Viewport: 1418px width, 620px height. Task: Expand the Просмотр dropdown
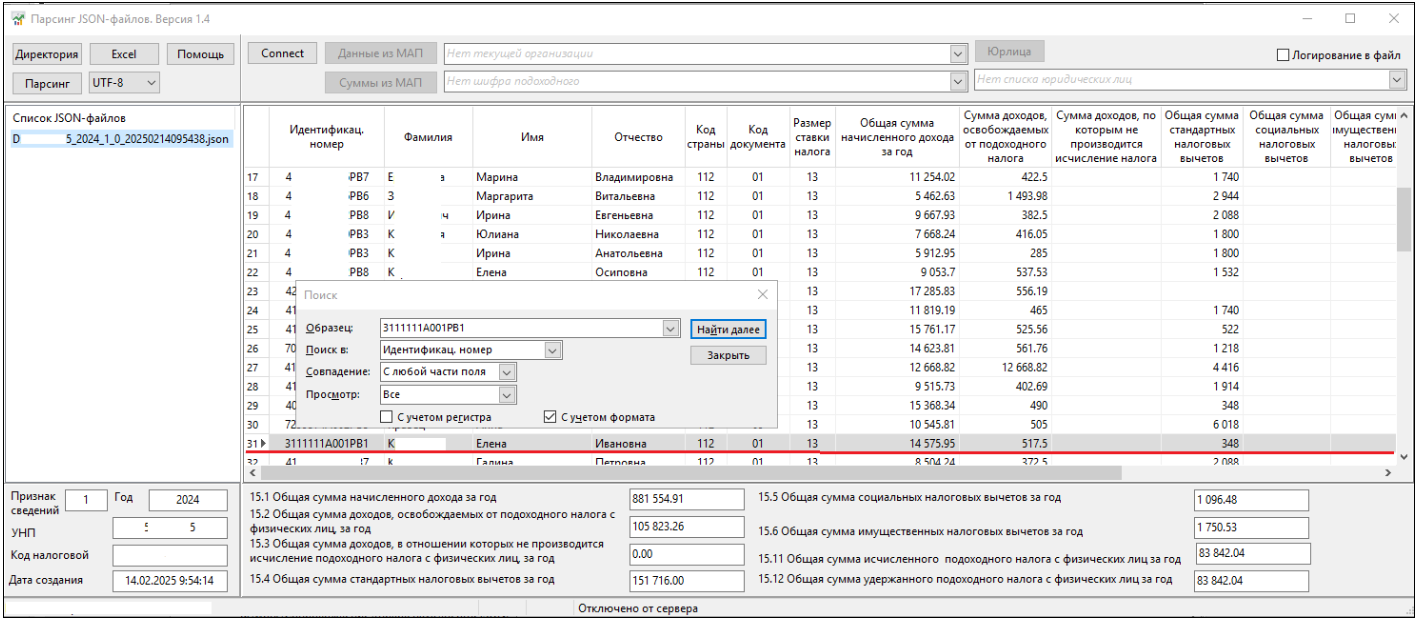(506, 395)
